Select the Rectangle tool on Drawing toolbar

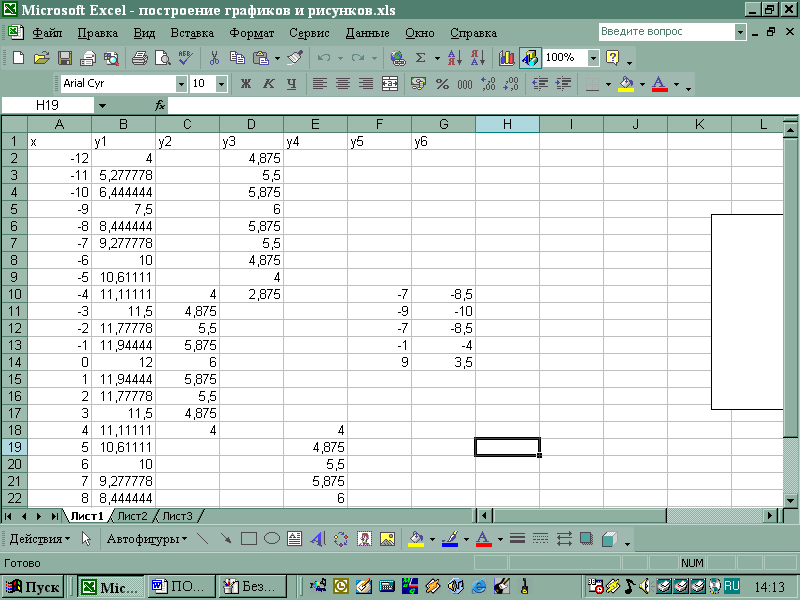pos(248,539)
